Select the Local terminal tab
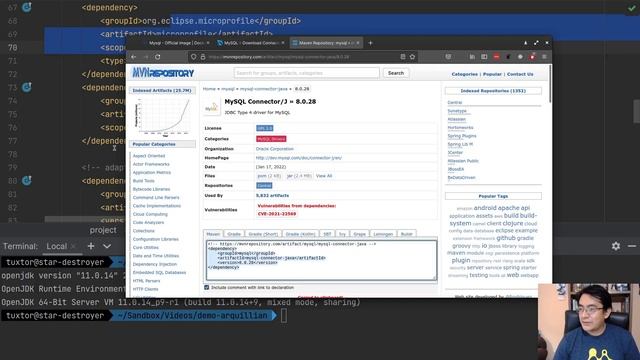The image size is (640, 360). coord(56,246)
